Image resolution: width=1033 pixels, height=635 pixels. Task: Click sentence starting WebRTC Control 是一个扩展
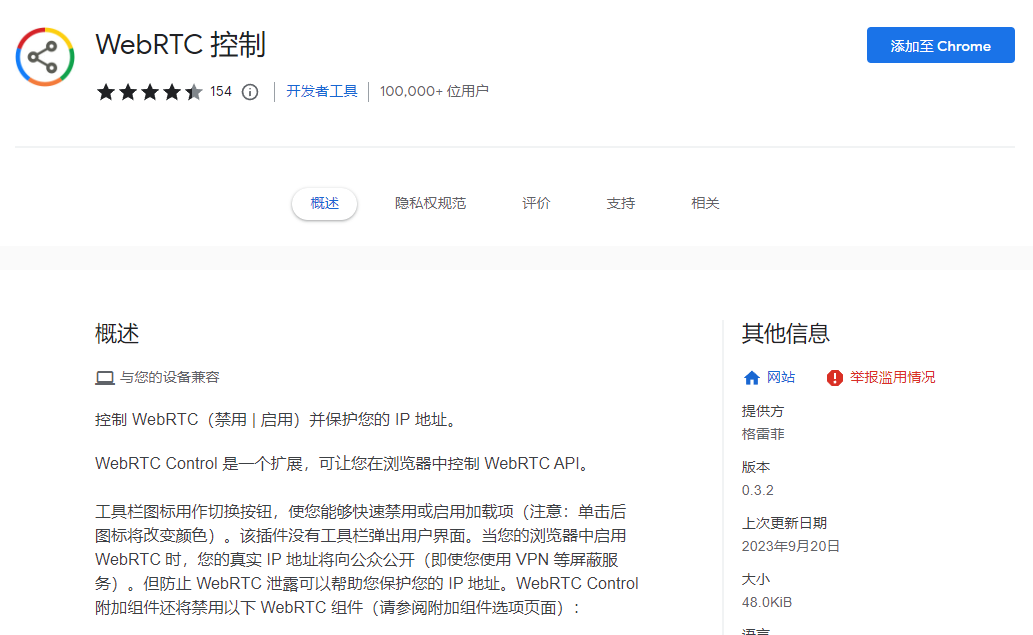[x=343, y=464]
